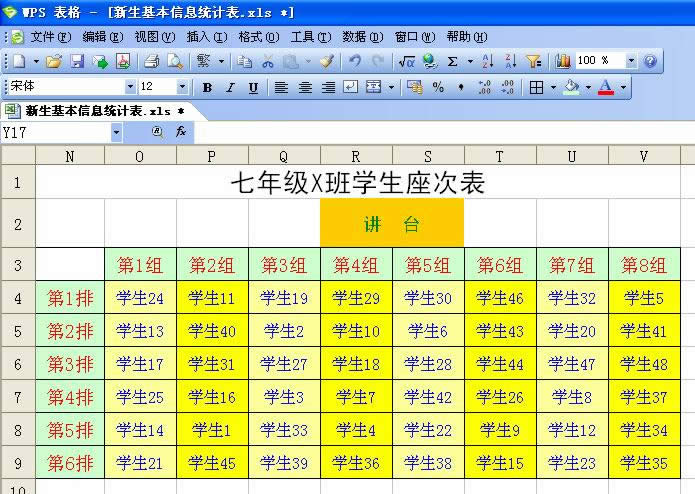This screenshot has height=494, width=695.
Task: Insert hyperlink with globe icon
Action: [429, 61]
